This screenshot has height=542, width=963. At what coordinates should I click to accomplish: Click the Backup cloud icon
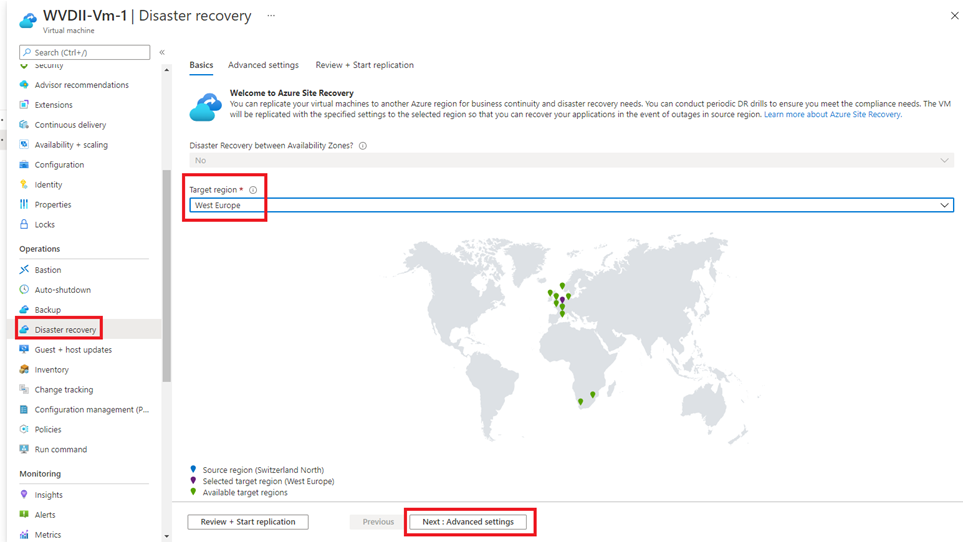pos(24,309)
